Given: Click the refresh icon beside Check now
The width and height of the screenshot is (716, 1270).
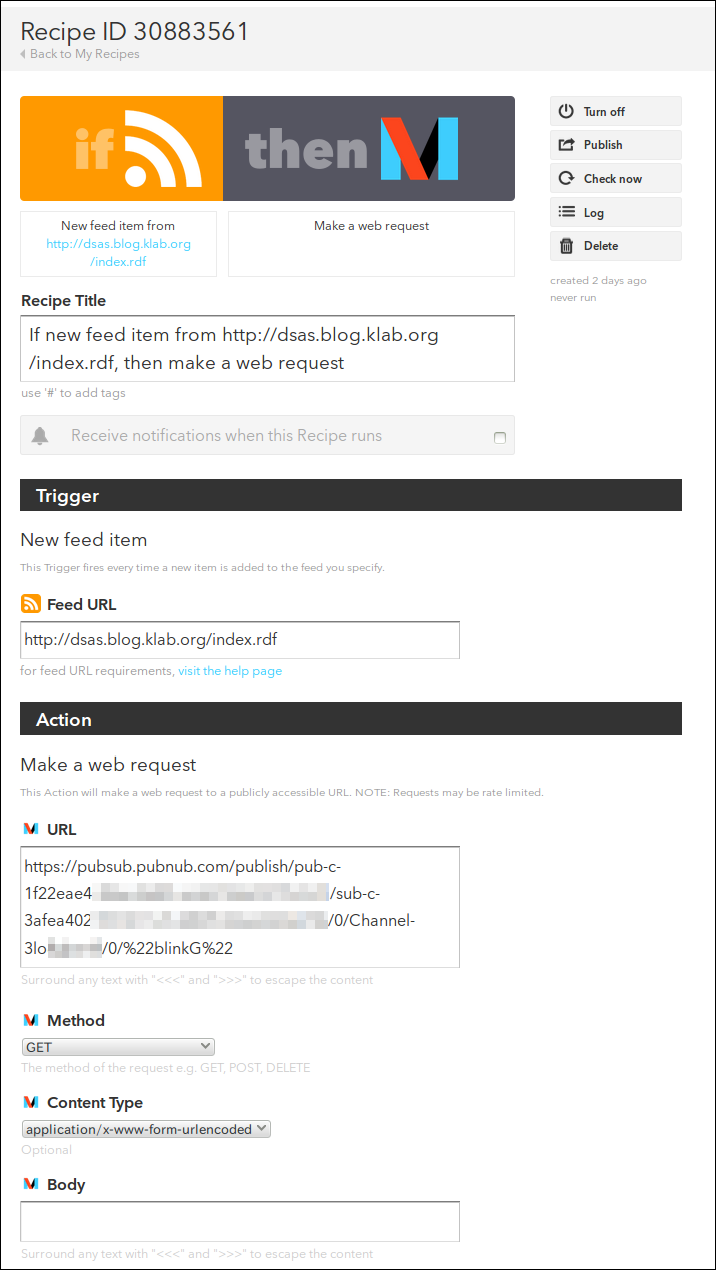Looking at the screenshot, I should (x=566, y=179).
